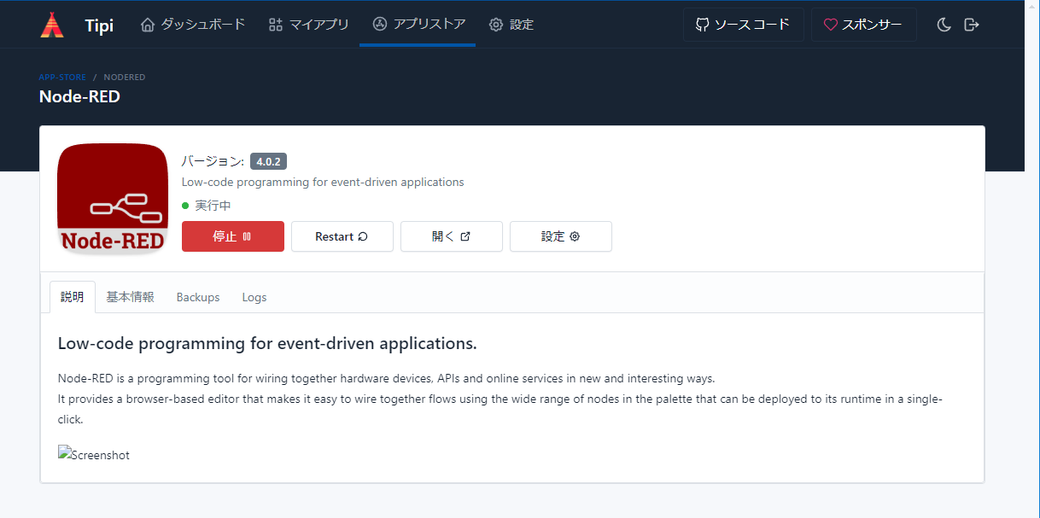Open the app with 開く button
Image resolution: width=1040 pixels, height=518 pixels.
pyautogui.click(x=451, y=237)
